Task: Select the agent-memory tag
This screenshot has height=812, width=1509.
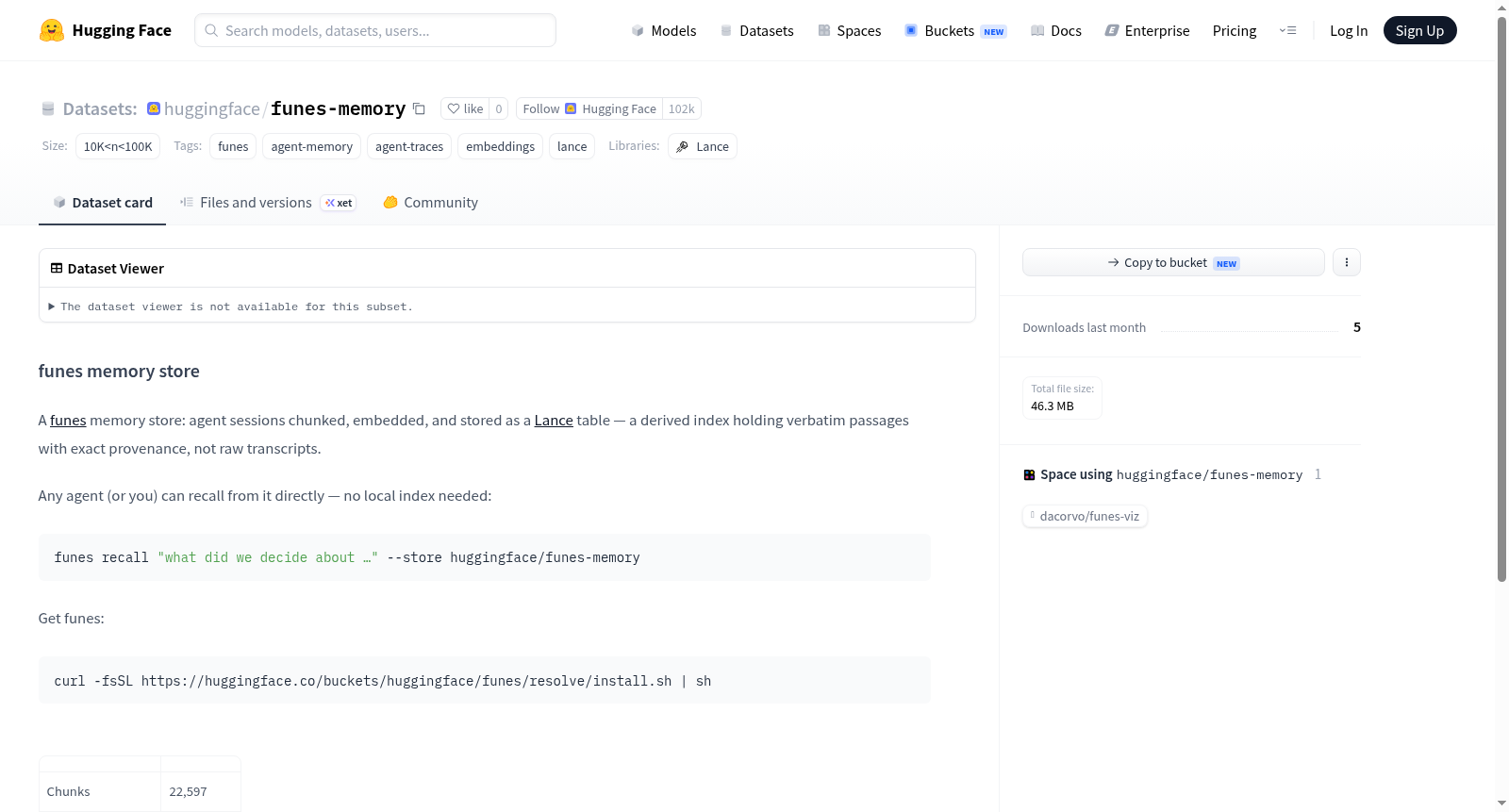Action: [x=312, y=146]
